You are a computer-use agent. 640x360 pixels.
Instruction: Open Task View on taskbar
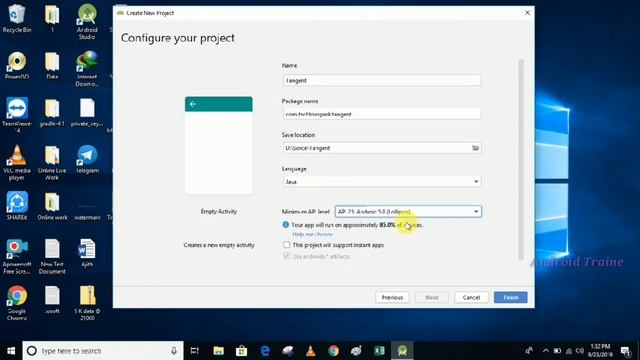coord(195,351)
